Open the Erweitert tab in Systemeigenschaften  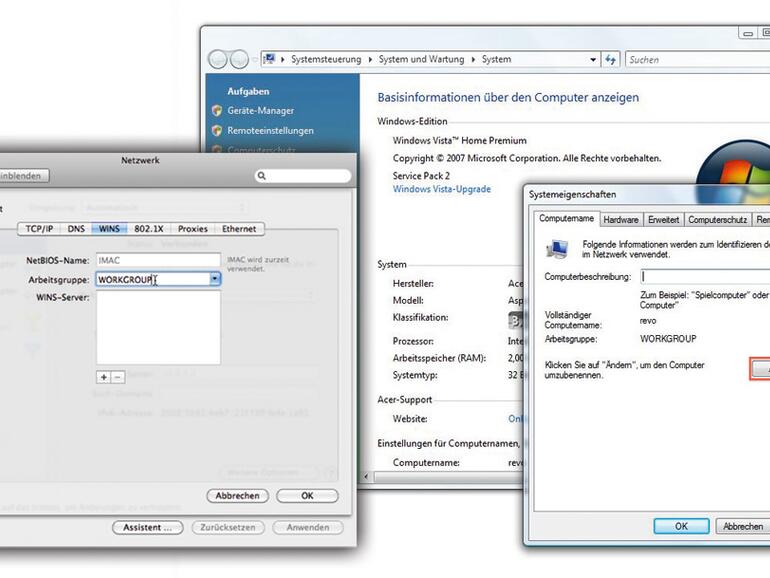663,220
